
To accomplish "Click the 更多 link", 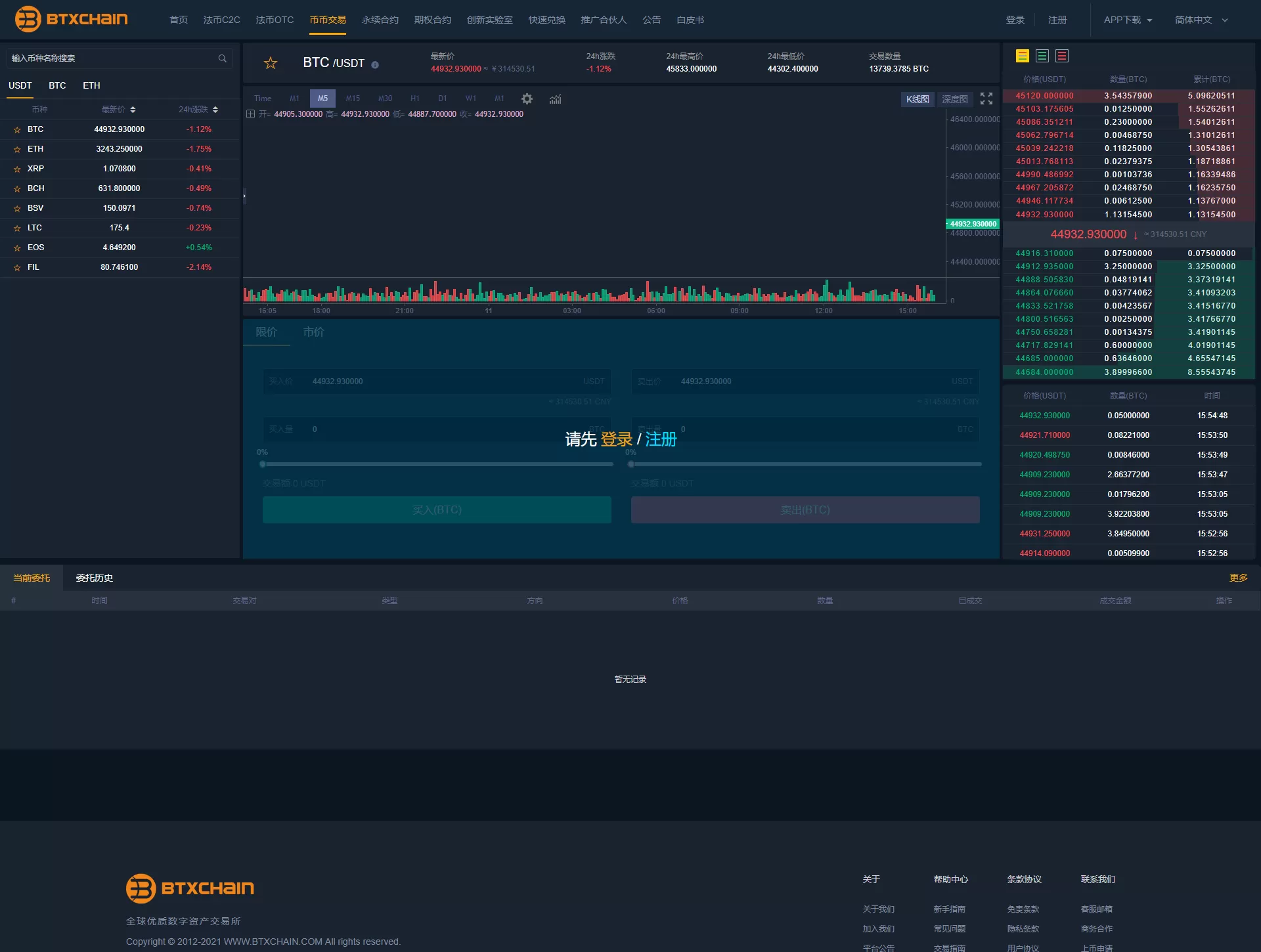I will pos(1238,578).
